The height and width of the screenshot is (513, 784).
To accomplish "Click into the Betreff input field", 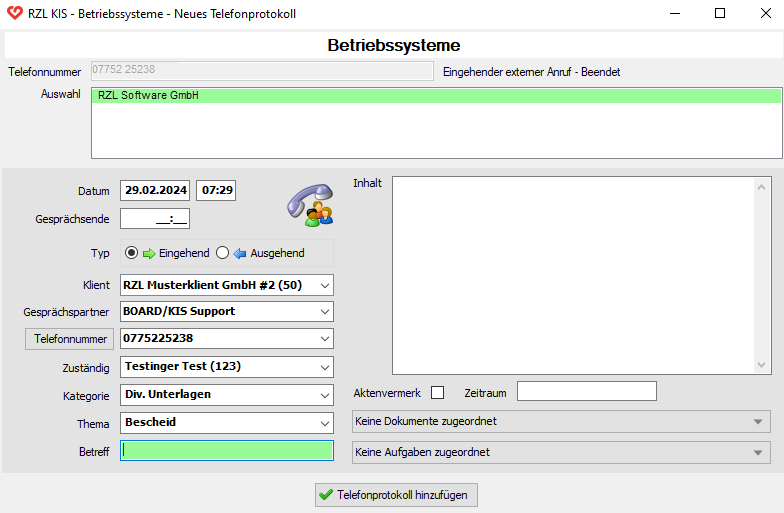I will pos(227,451).
